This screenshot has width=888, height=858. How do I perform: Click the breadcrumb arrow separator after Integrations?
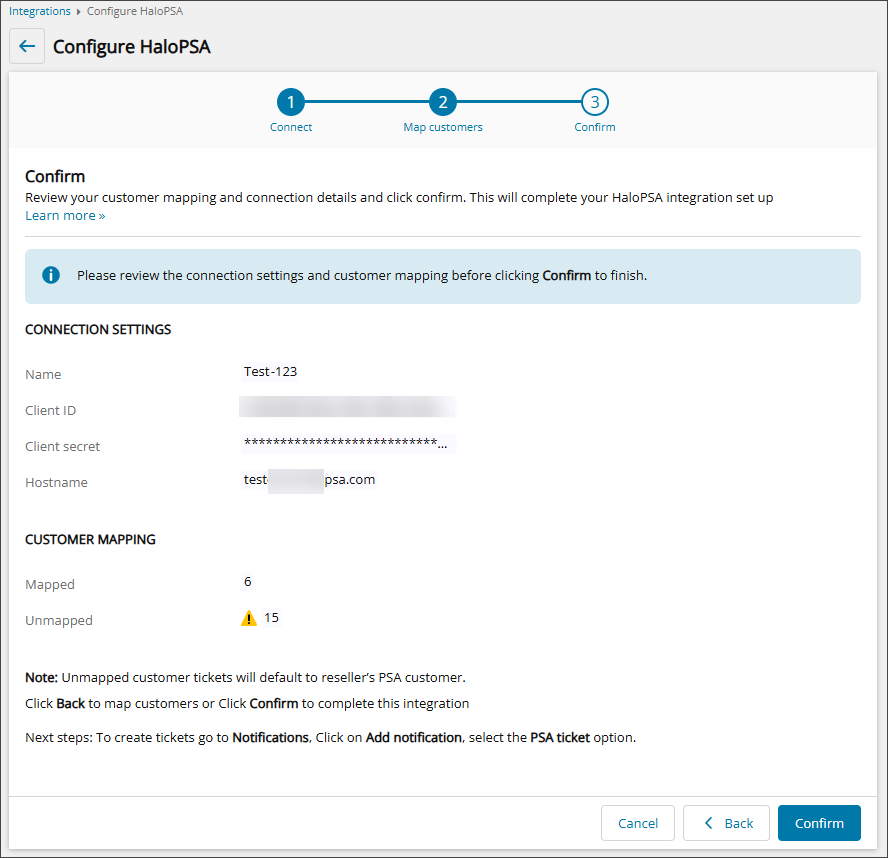pyautogui.click(x=79, y=12)
